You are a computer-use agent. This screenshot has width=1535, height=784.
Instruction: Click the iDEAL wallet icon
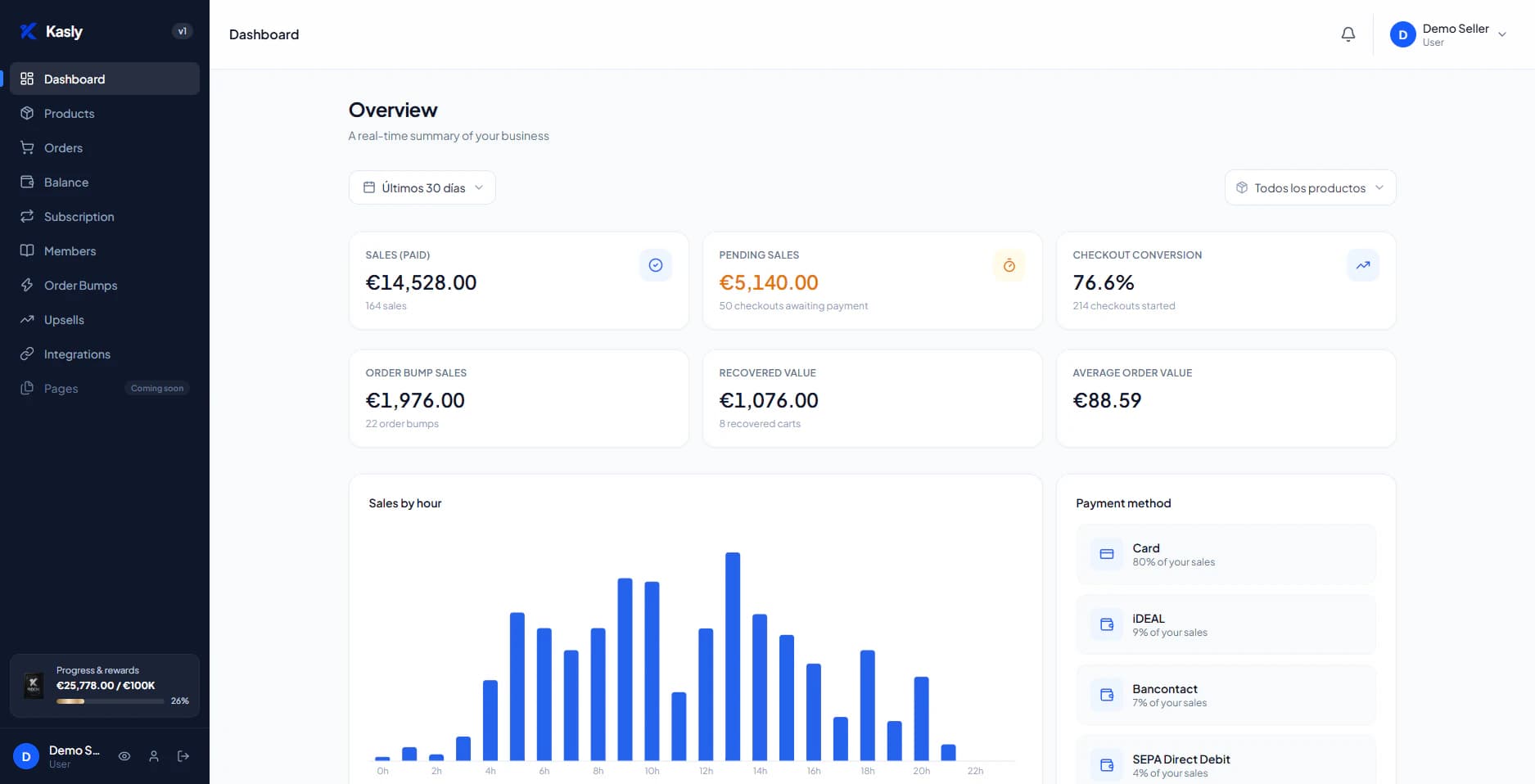coord(1107,624)
